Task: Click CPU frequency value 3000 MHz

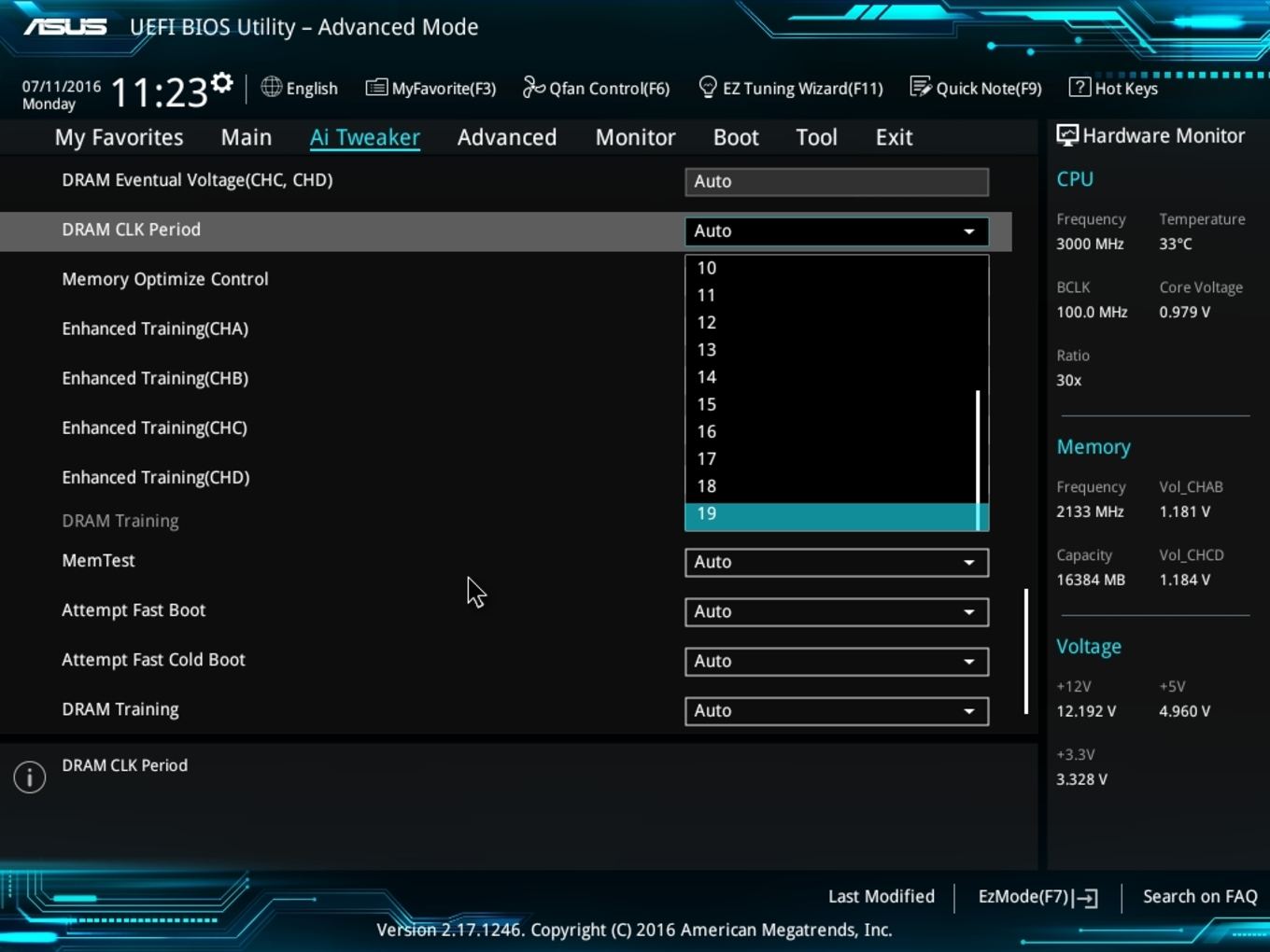Action: tap(1090, 244)
